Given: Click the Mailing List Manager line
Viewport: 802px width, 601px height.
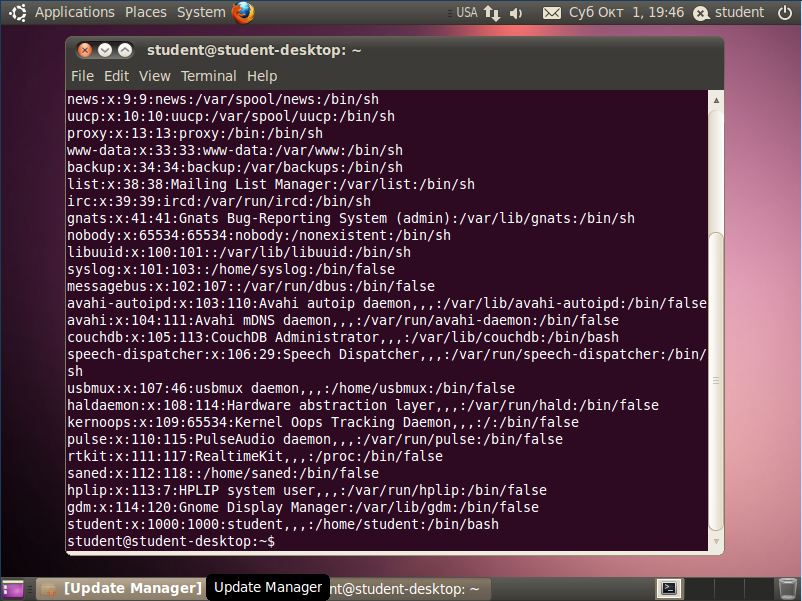Looking at the screenshot, I should 271,184.
